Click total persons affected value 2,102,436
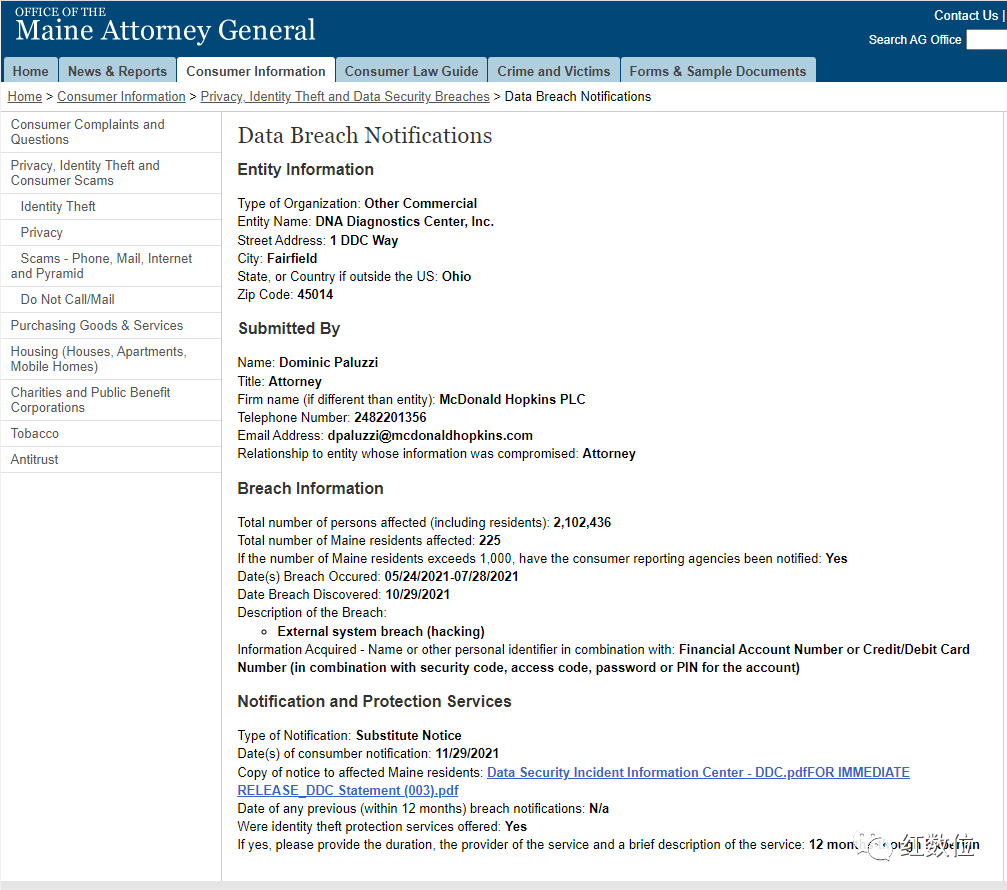The width and height of the screenshot is (1007, 890). point(582,523)
